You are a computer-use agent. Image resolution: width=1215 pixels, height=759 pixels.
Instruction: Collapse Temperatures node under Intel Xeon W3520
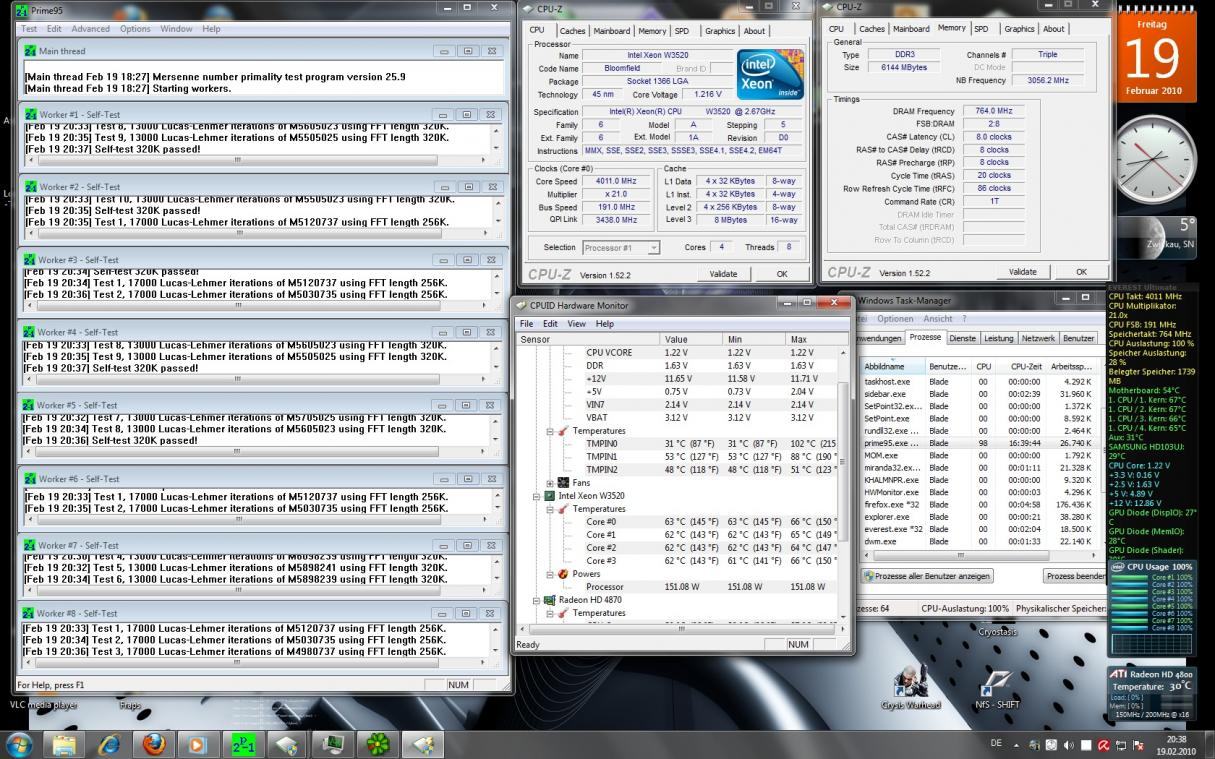[550, 509]
